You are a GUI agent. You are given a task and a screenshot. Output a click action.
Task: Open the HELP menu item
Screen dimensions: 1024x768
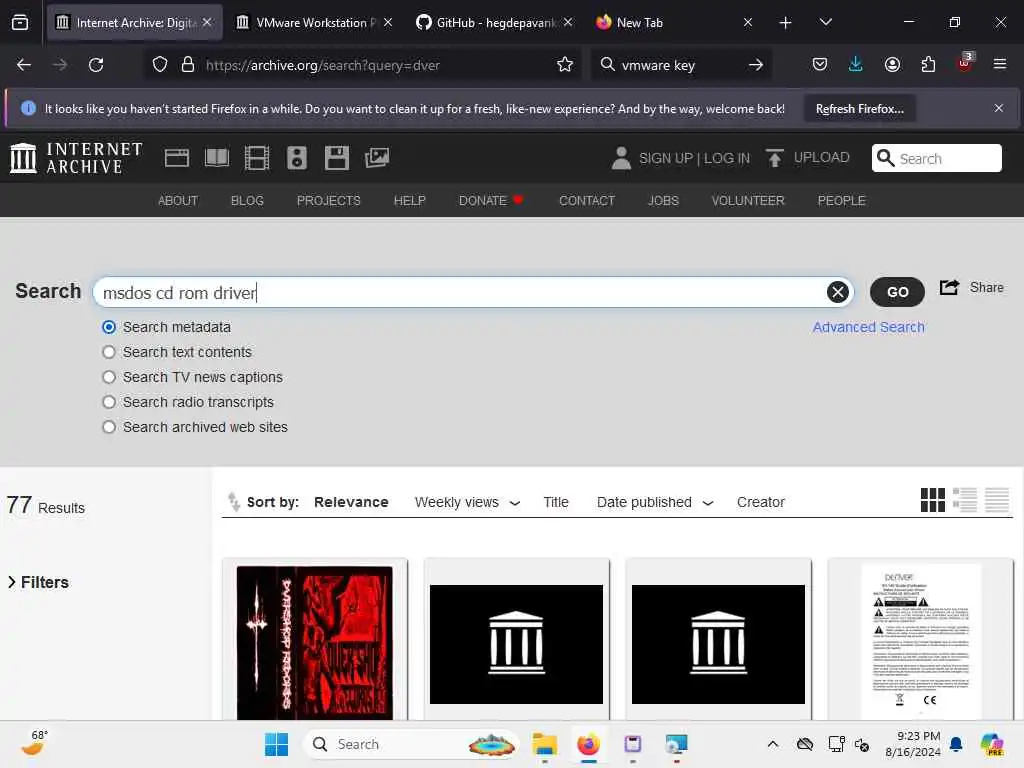(409, 200)
